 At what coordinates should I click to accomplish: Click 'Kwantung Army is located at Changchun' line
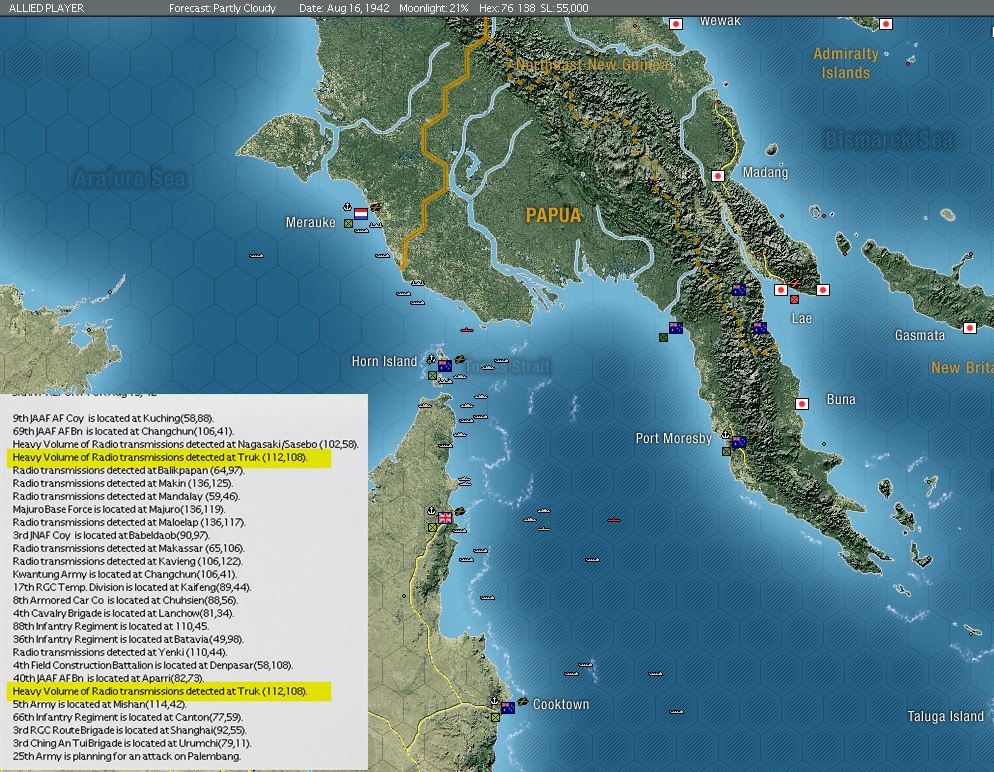(x=125, y=574)
